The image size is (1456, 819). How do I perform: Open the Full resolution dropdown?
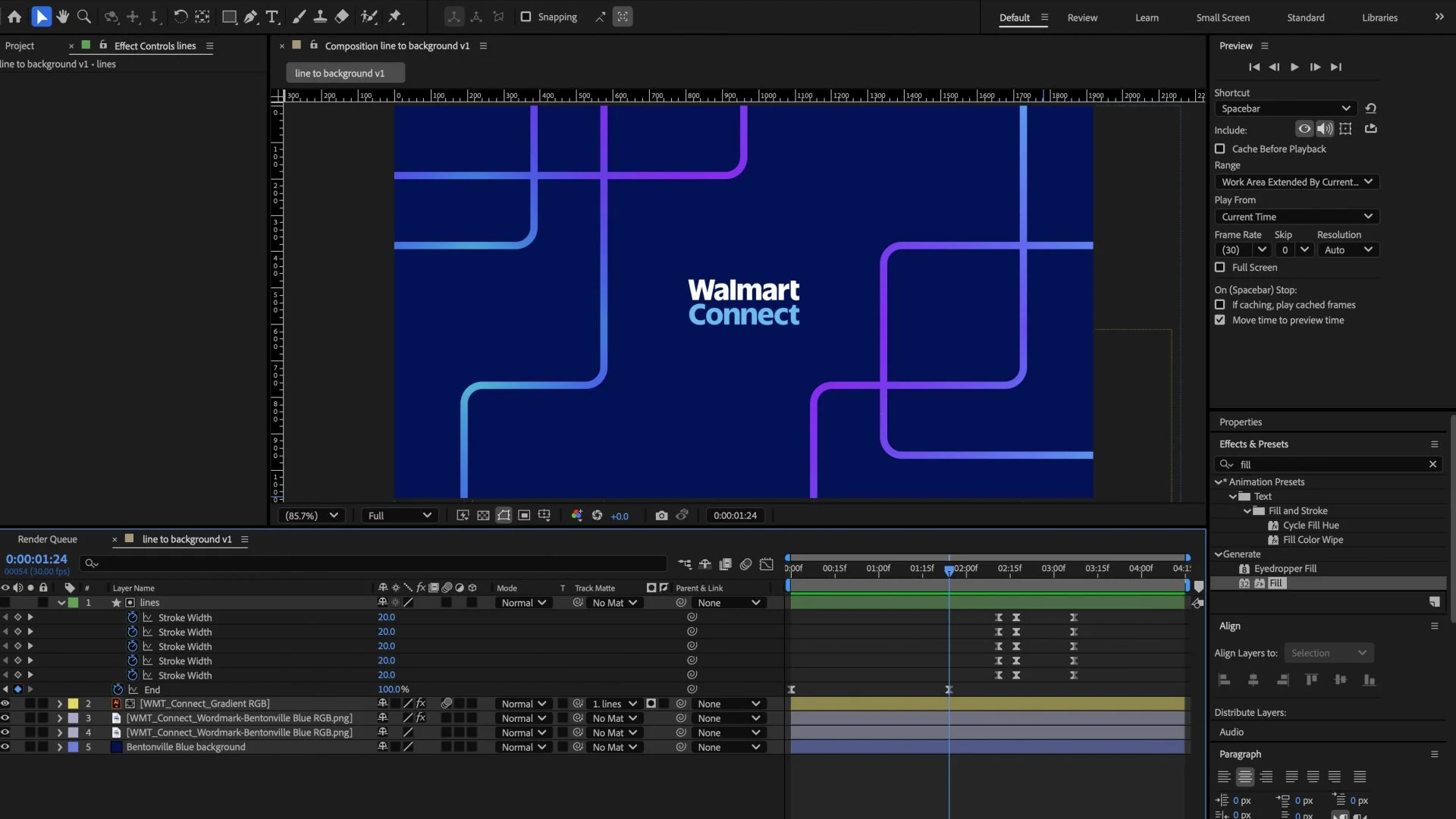(x=400, y=516)
